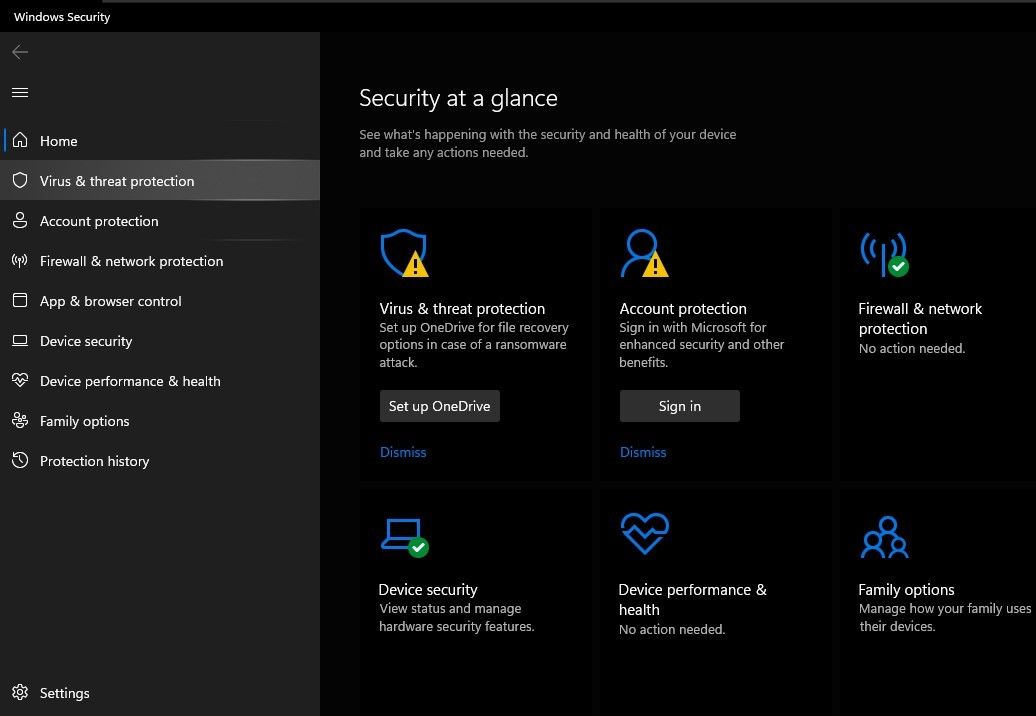
Task: Click the Device security laptop icon
Action: click(x=403, y=534)
